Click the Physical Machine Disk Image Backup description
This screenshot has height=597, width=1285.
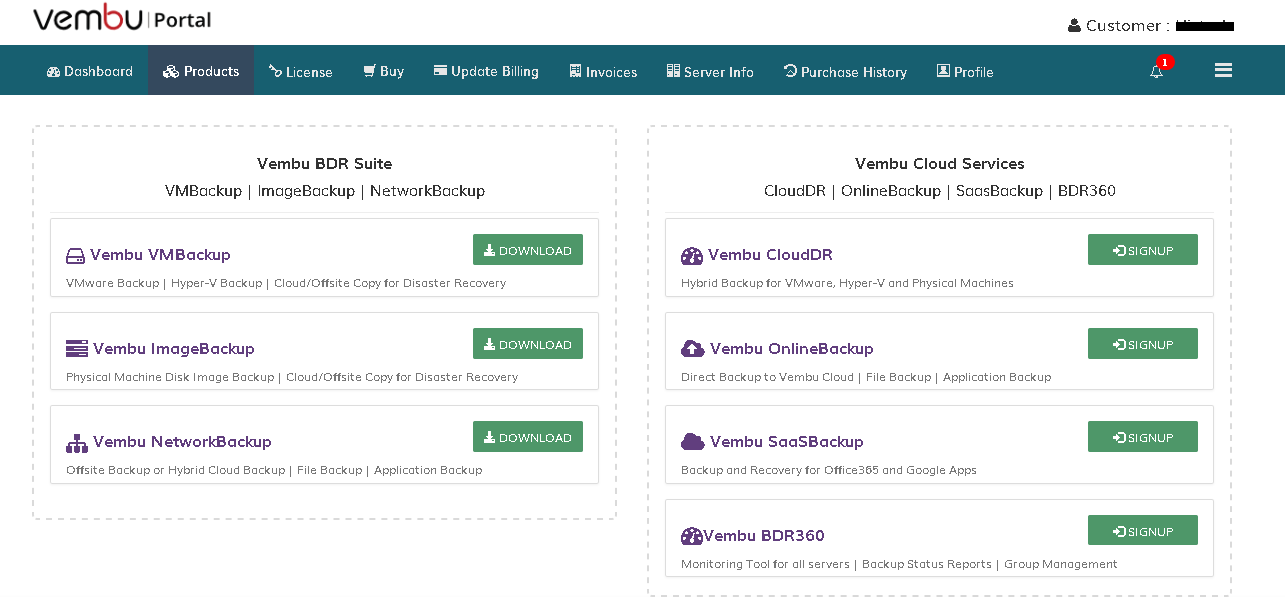click(292, 377)
